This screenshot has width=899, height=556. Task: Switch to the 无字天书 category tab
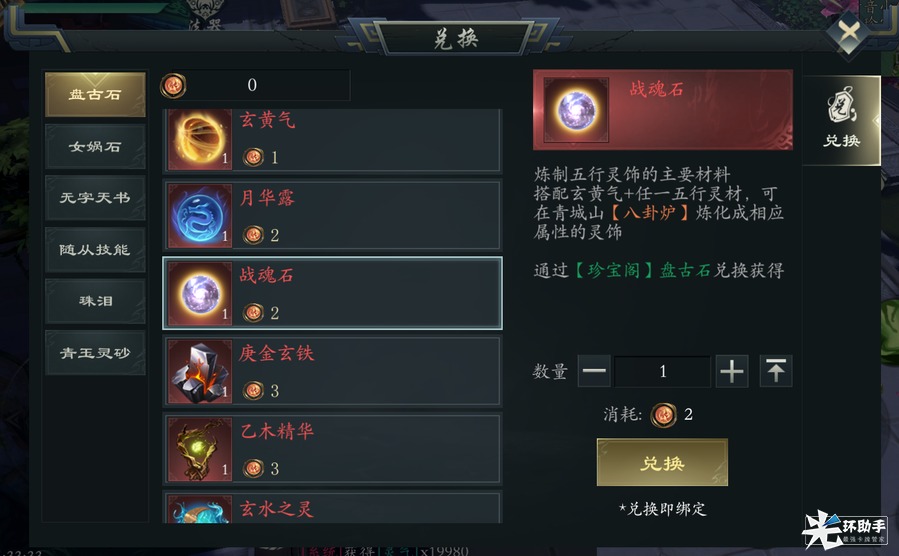[95, 198]
